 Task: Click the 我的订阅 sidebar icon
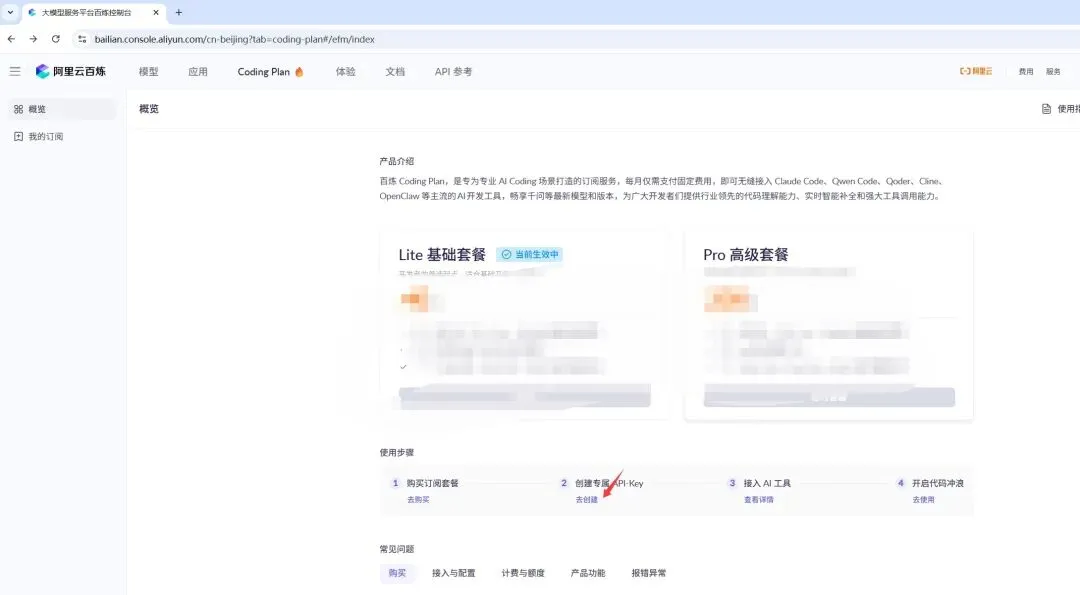(19, 136)
